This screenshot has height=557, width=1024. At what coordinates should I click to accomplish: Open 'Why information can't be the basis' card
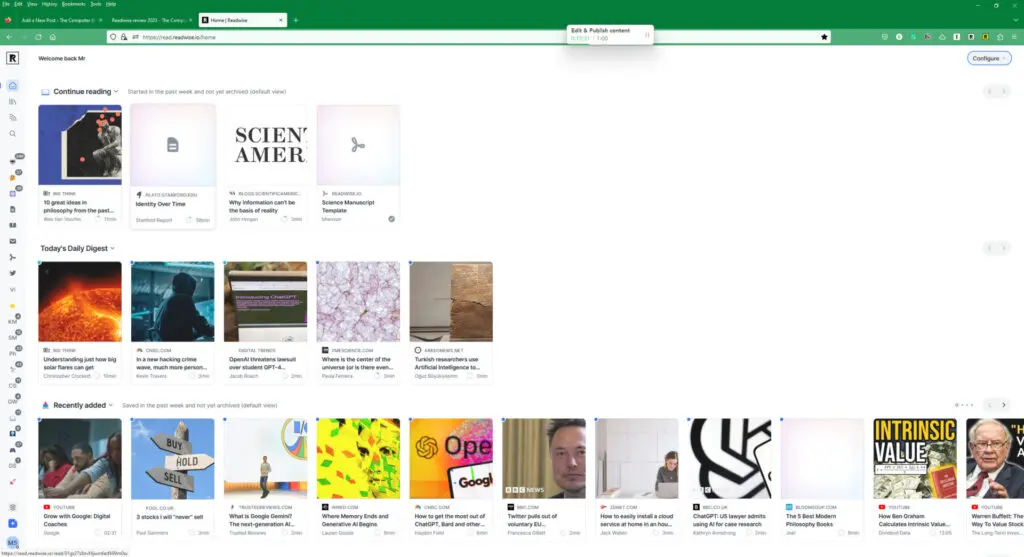click(265, 164)
